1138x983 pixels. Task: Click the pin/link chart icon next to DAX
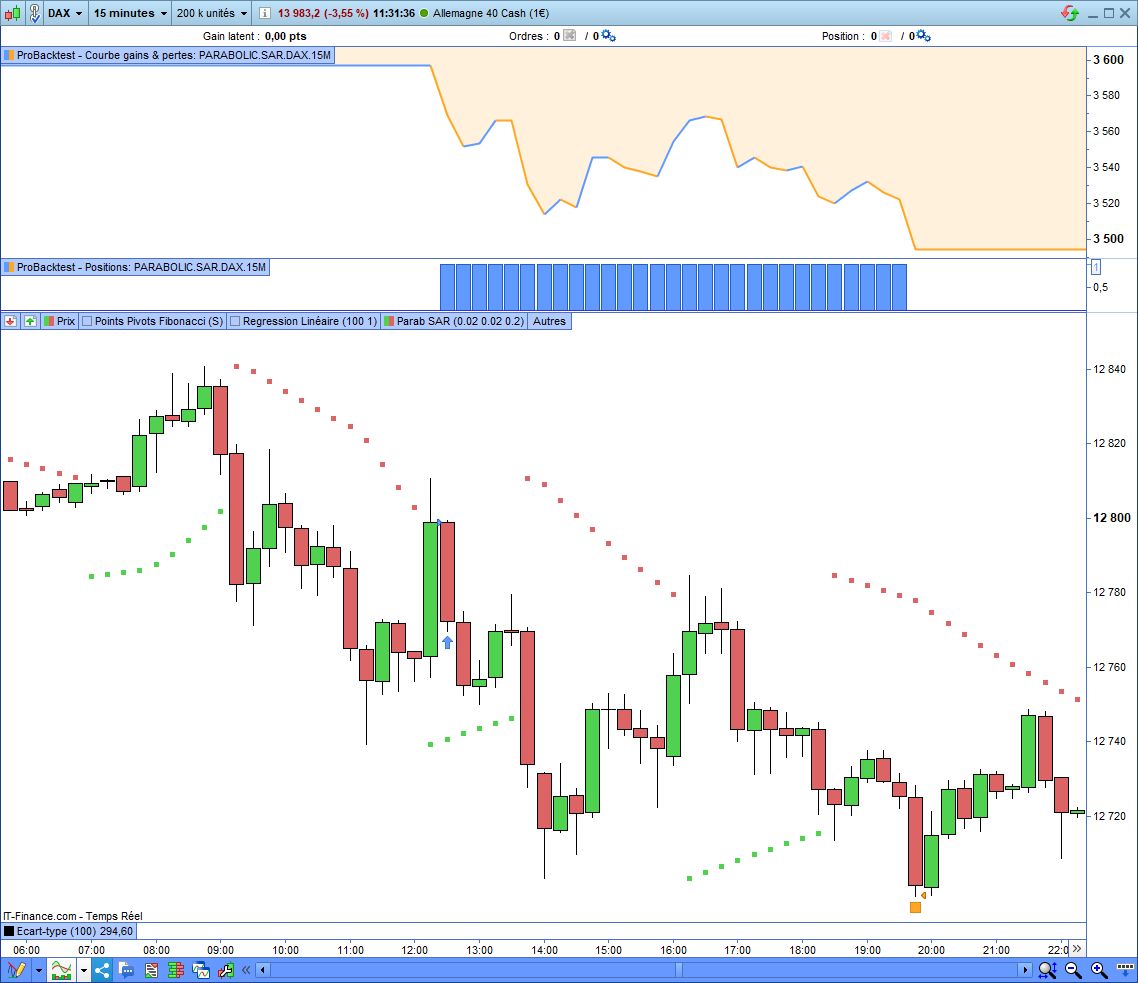34,13
